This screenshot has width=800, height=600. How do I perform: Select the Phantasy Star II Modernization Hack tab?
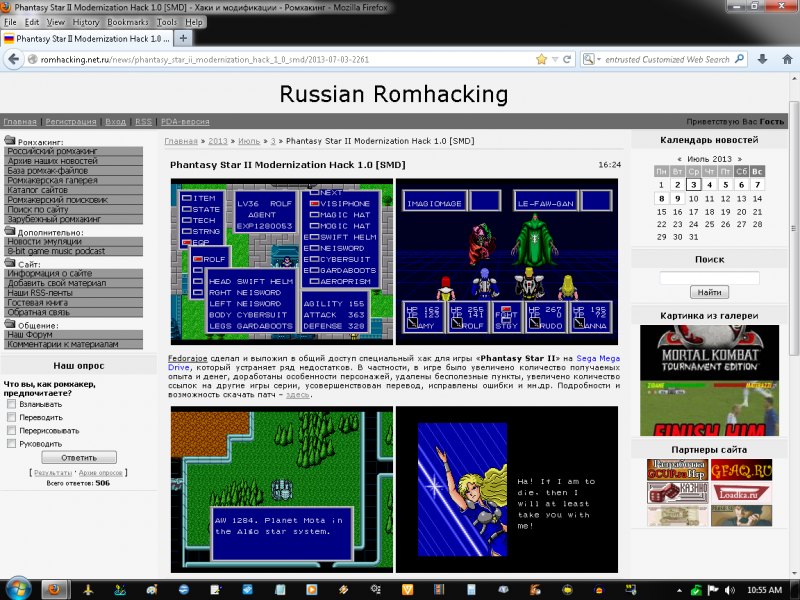87,38
